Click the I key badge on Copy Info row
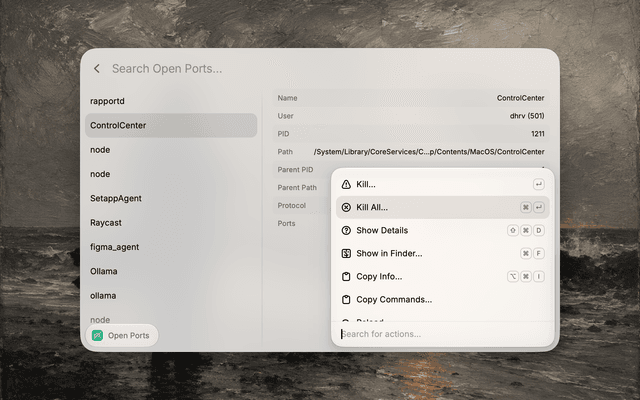Screen dimensions: 640x400 point(539,276)
